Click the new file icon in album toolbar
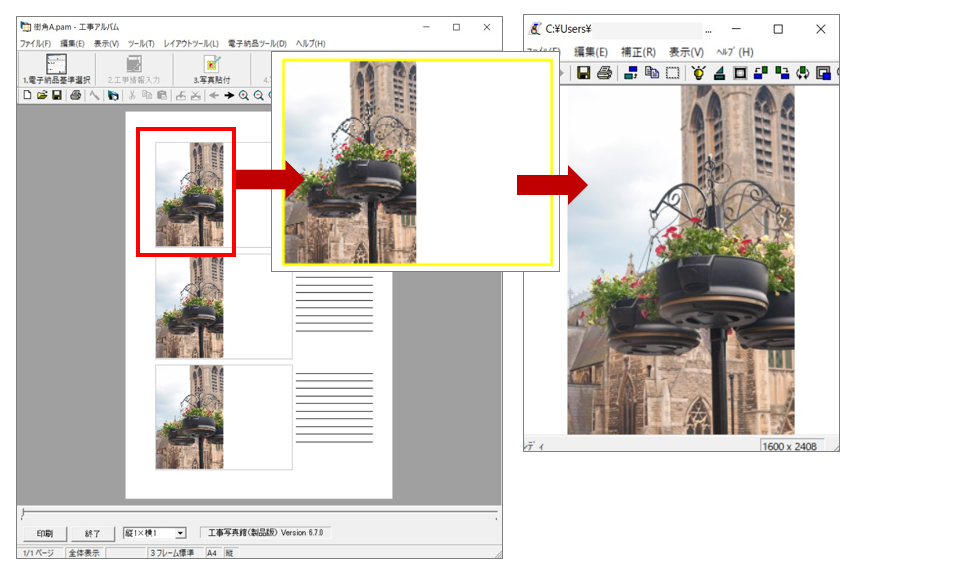Screen dimensions: 980x570 [27, 95]
